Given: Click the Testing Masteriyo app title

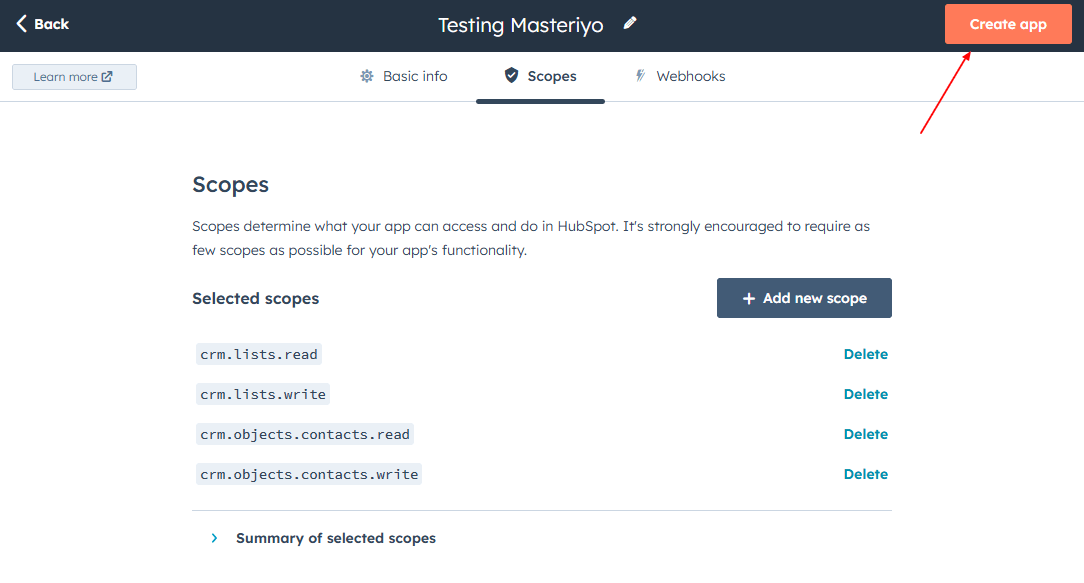Looking at the screenshot, I should point(521,25).
